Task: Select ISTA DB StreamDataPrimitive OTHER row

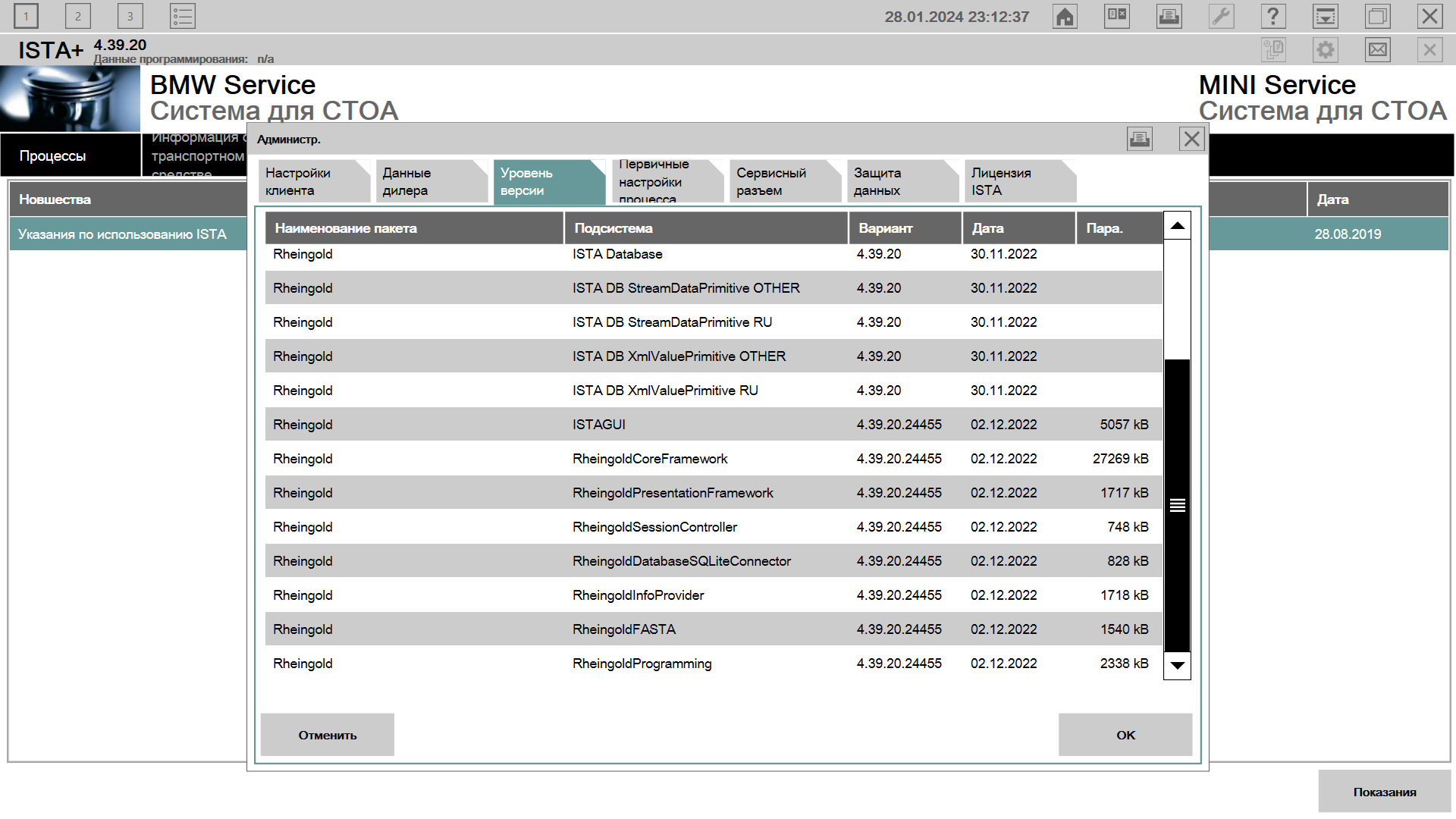Action: [x=714, y=288]
